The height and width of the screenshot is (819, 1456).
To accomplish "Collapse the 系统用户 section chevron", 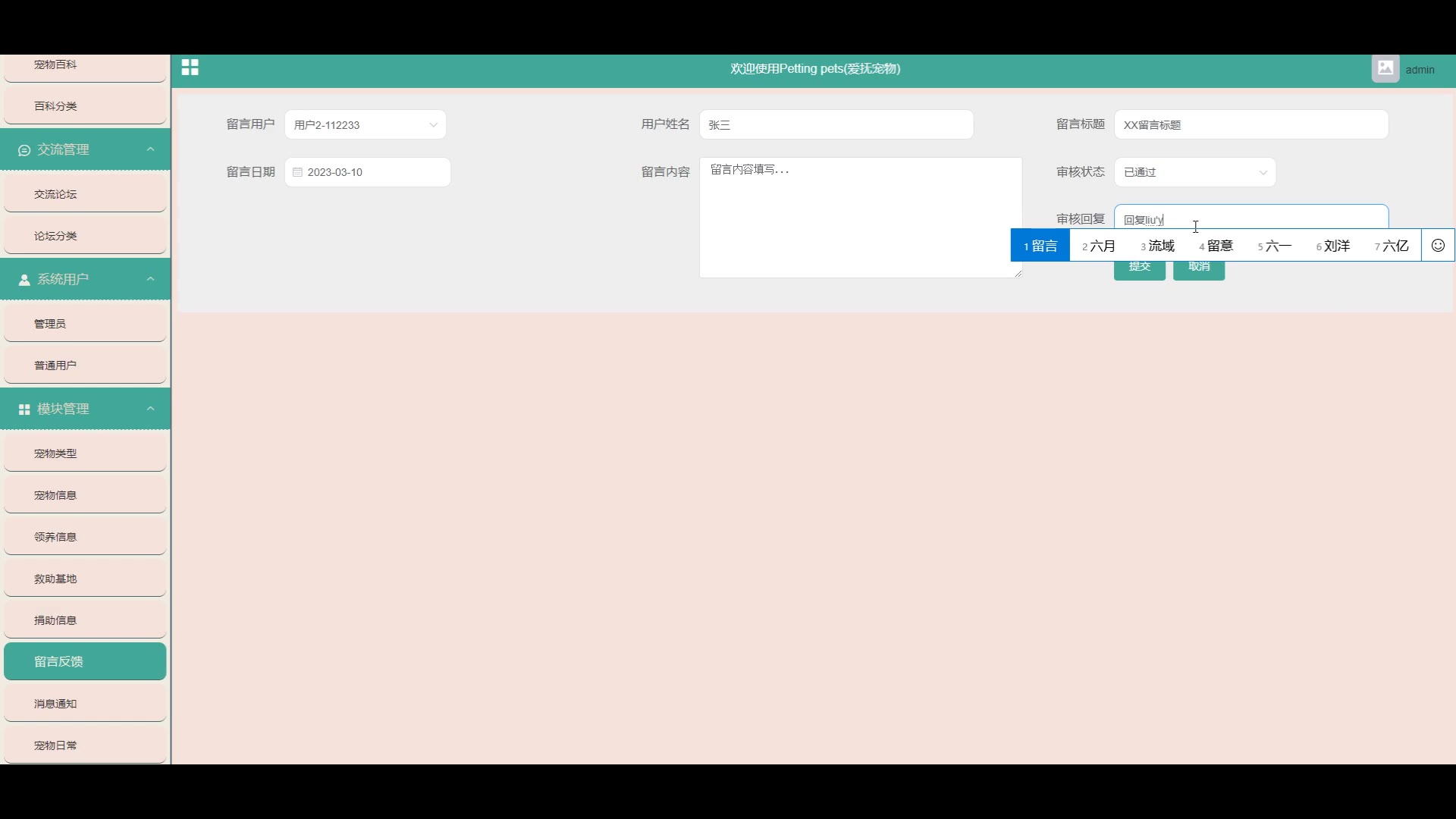I will [150, 279].
